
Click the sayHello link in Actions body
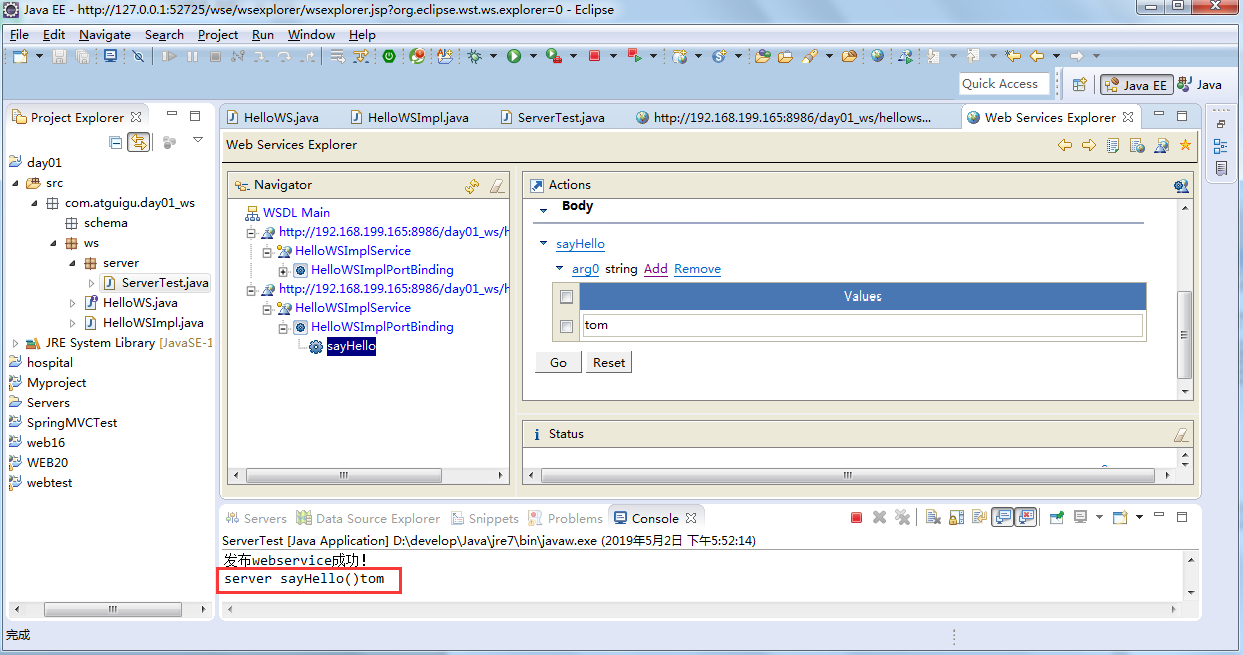[x=580, y=244]
